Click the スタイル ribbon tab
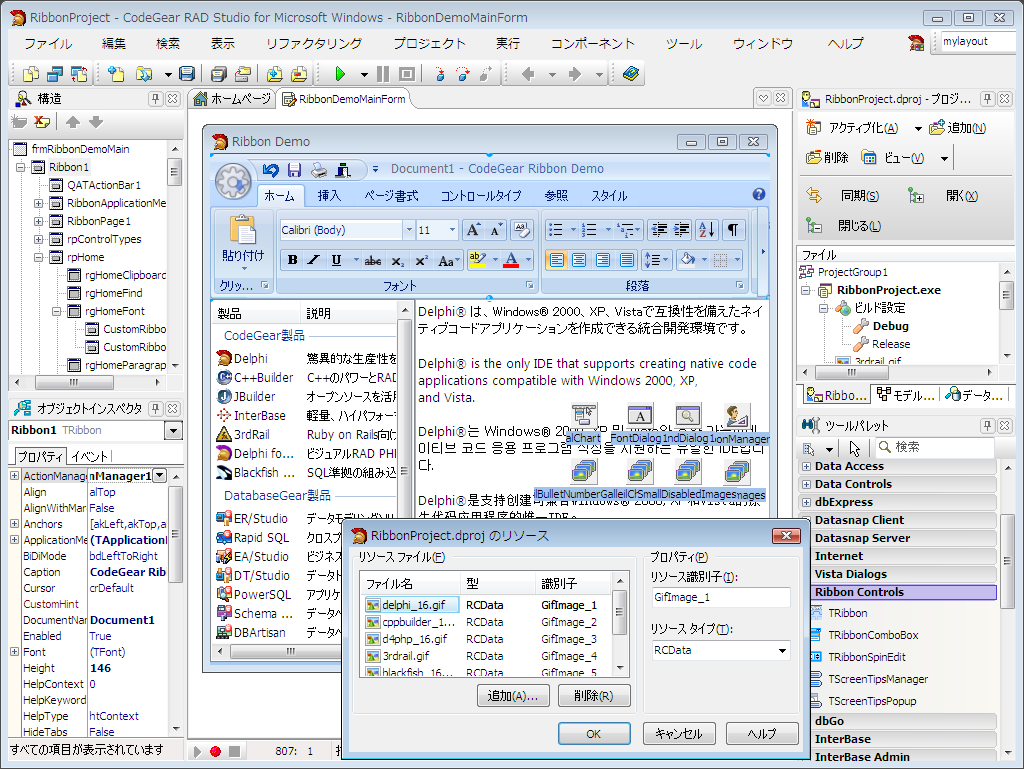The image size is (1024, 769). pyautogui.click(x=609, y=195)
